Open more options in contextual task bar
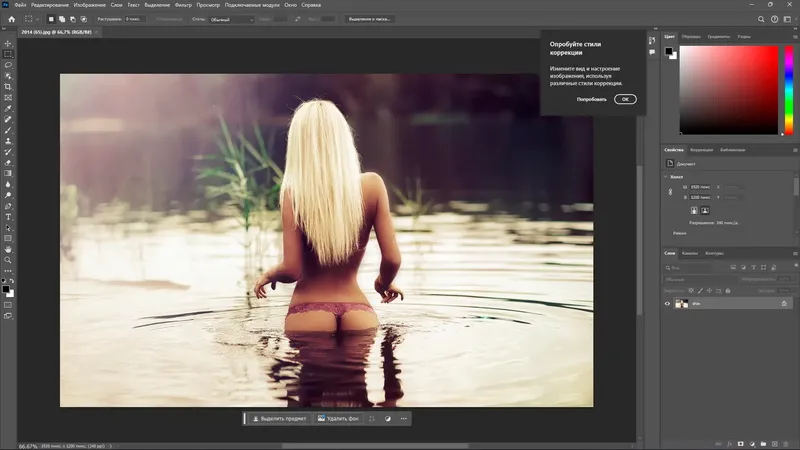The height and width of the screenshot is (450, 800). pos(404,418)
